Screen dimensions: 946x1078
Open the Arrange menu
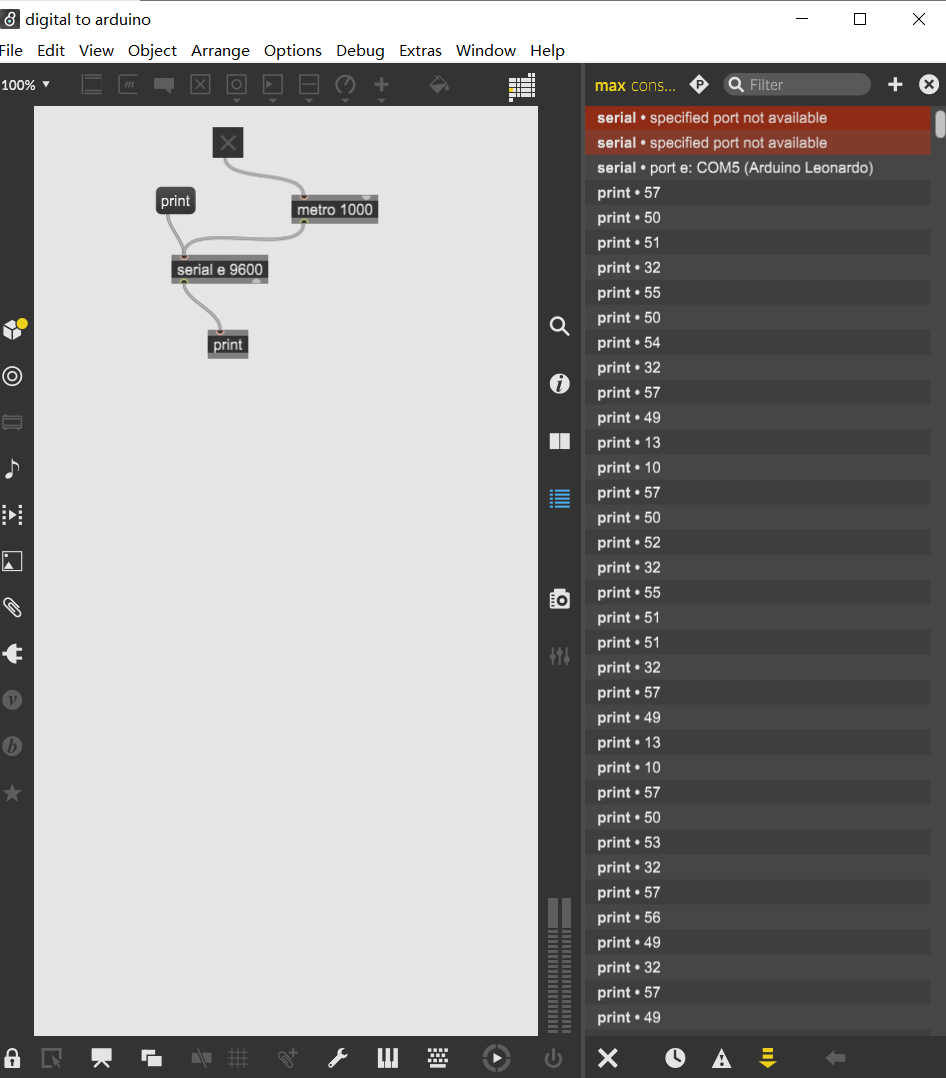[x=220, y=51]
